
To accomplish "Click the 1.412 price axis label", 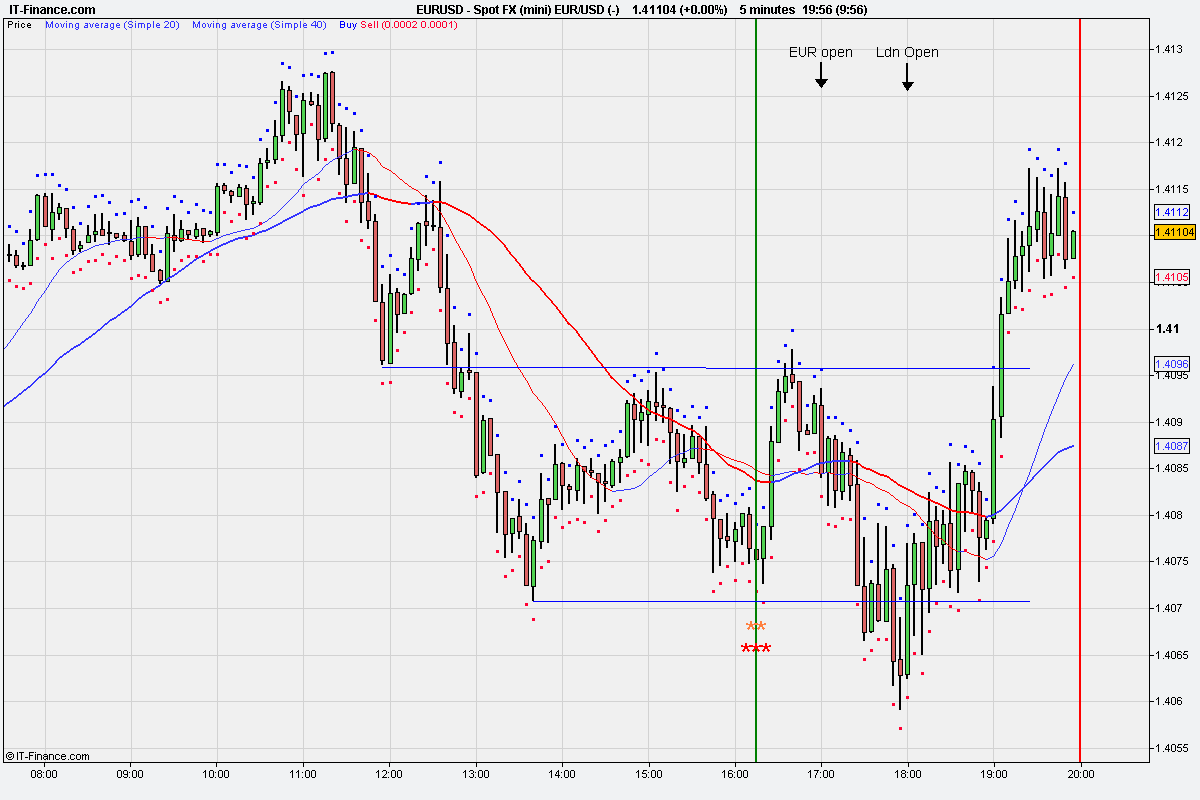I will (1170, 142).
